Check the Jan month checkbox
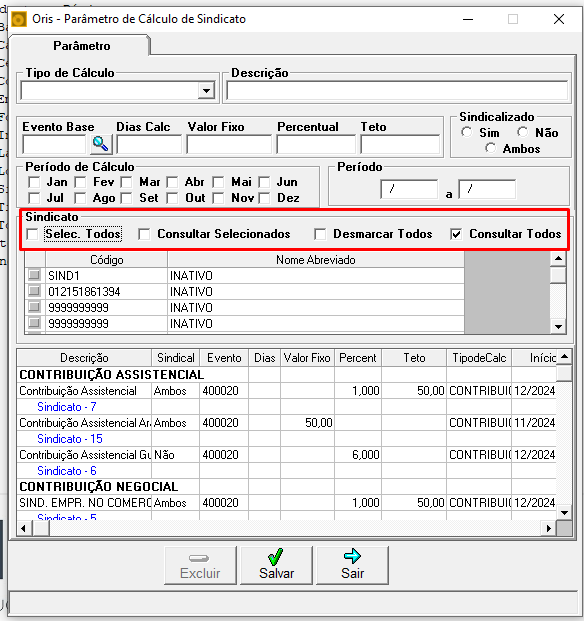 [x=34, y=182]
